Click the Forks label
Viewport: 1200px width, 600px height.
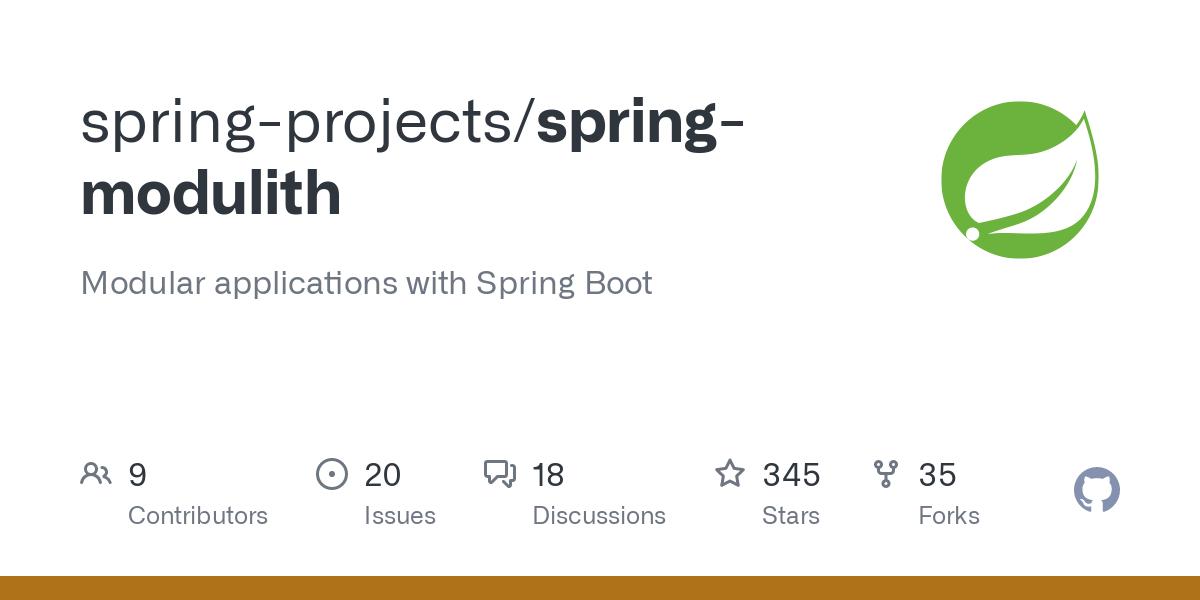949,516
